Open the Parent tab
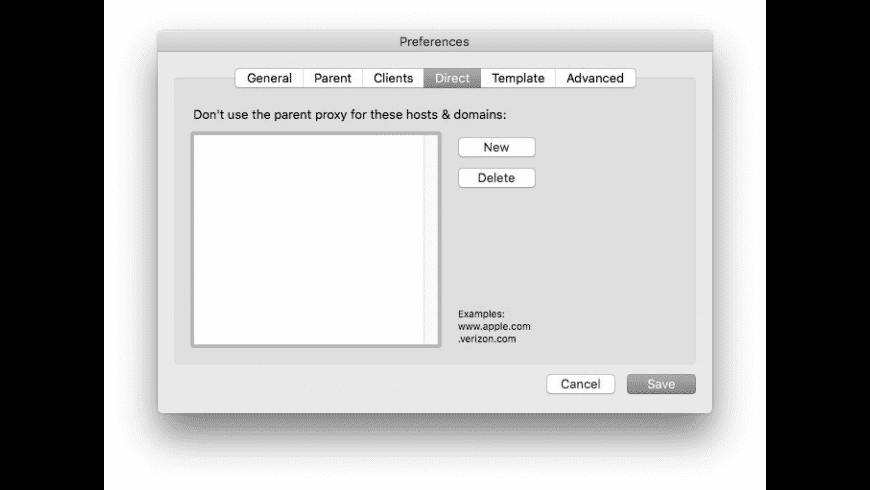The width and height of the screenshot is (870, 490). point(332,78)
